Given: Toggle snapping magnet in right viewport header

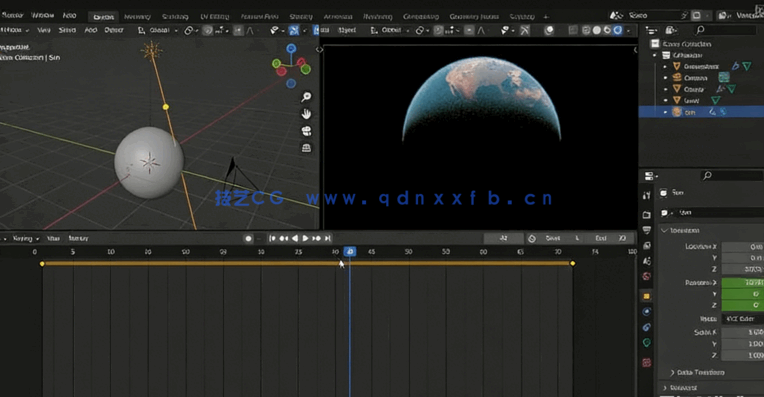Looking at the screenshot, I should pyautogui.click(x=439, y=31).
